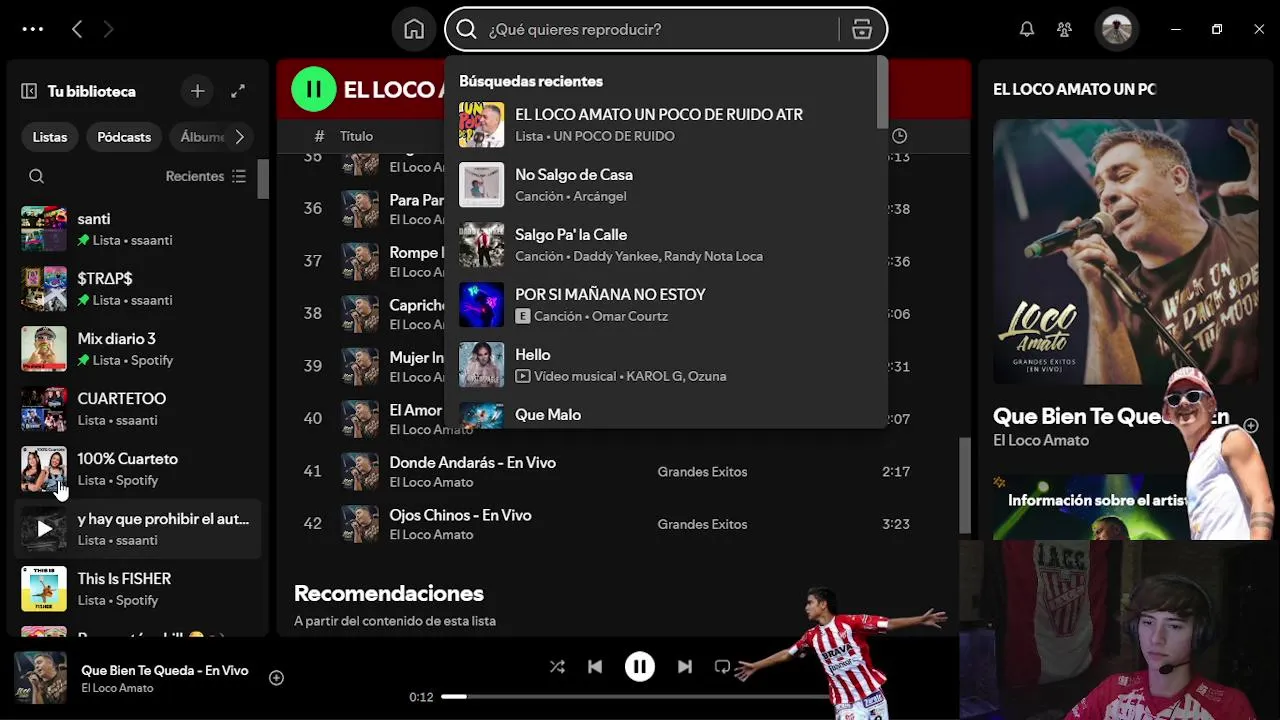Select recent search Salgo Pa' la Calle
Viewport: 1280px width, 720px height.
coord(663,244)
